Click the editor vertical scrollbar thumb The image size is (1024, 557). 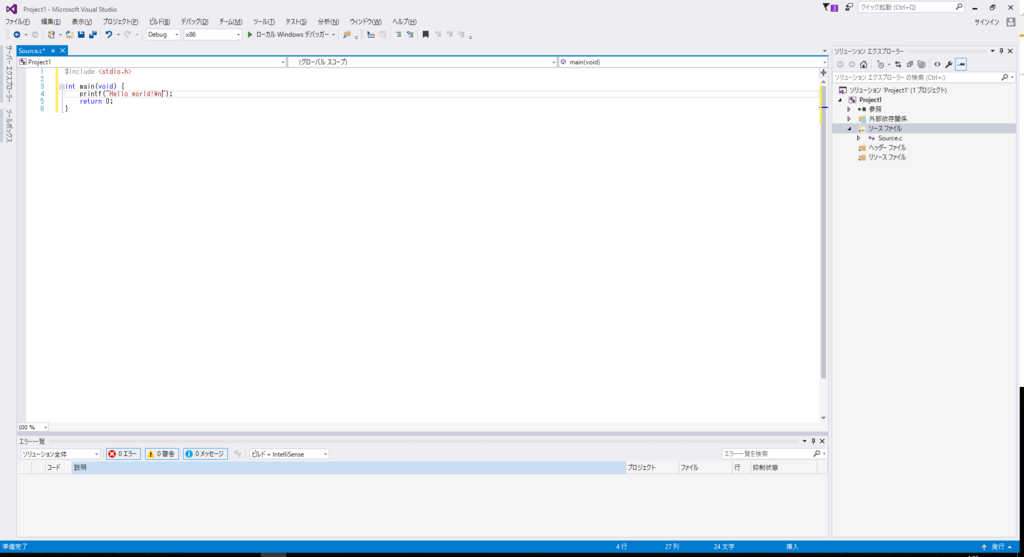coord(823,232)
